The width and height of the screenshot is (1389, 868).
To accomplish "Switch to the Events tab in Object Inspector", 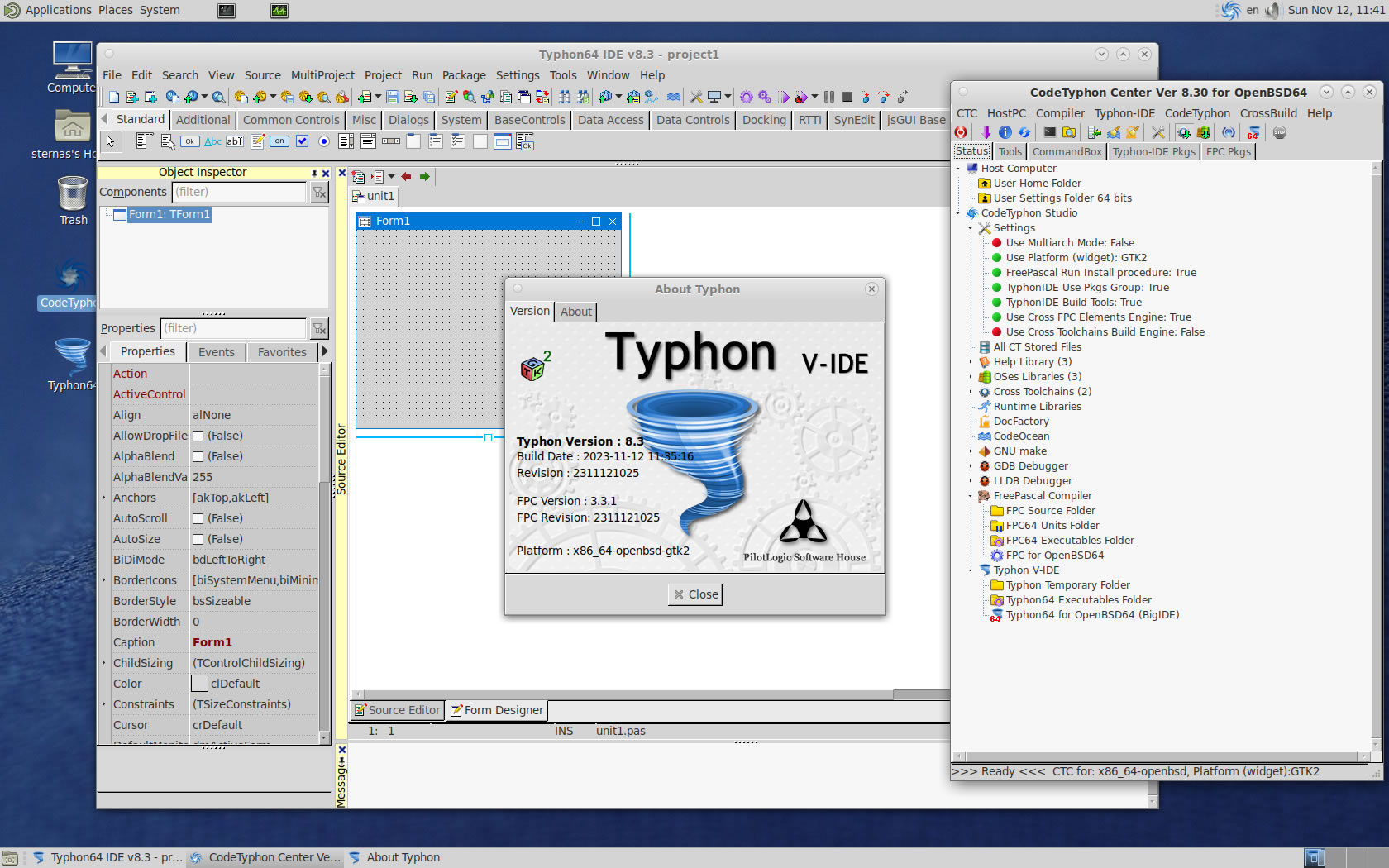I will coord(217,352).
